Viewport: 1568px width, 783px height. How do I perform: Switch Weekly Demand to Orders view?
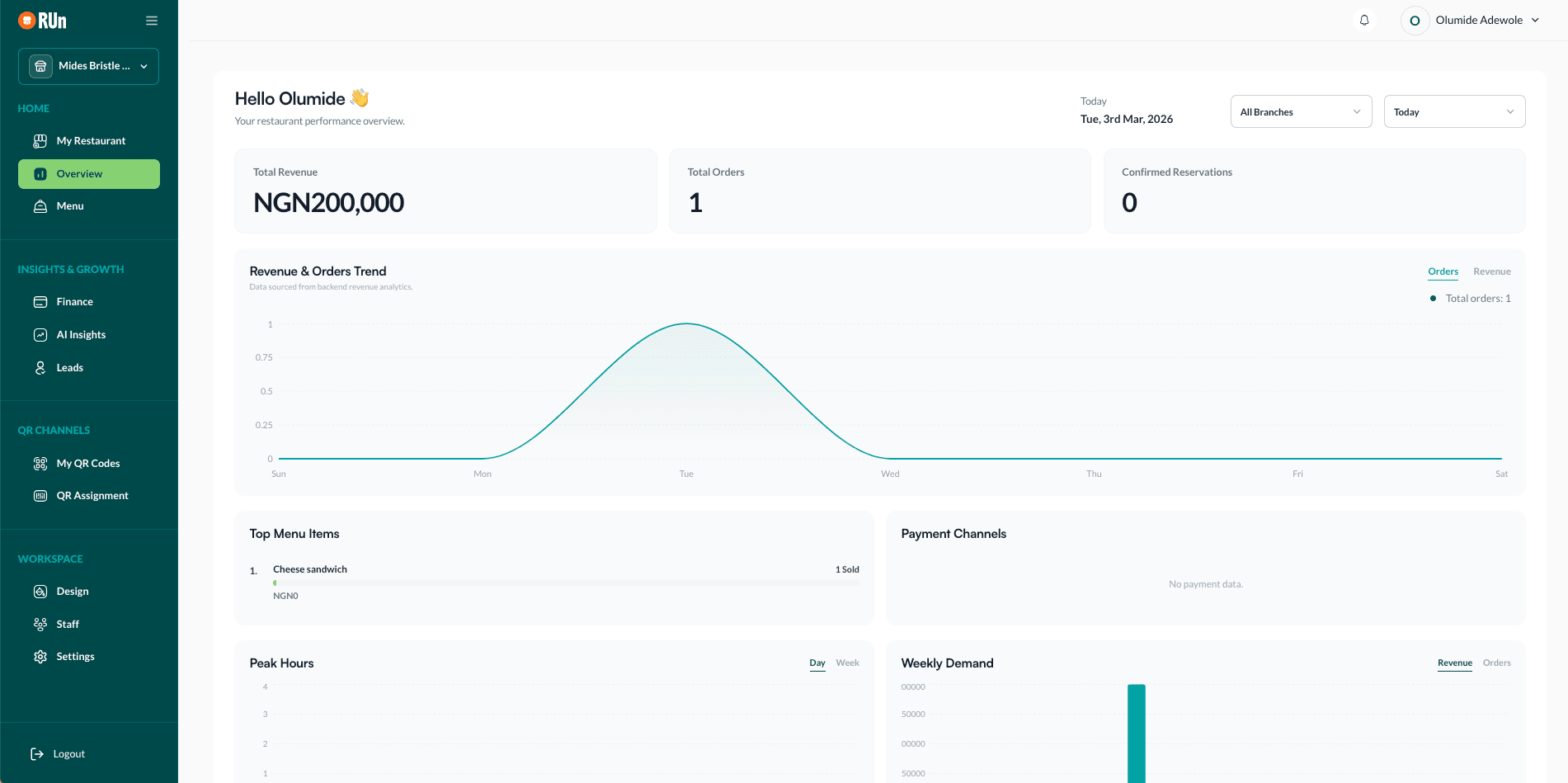point(1497,663)
